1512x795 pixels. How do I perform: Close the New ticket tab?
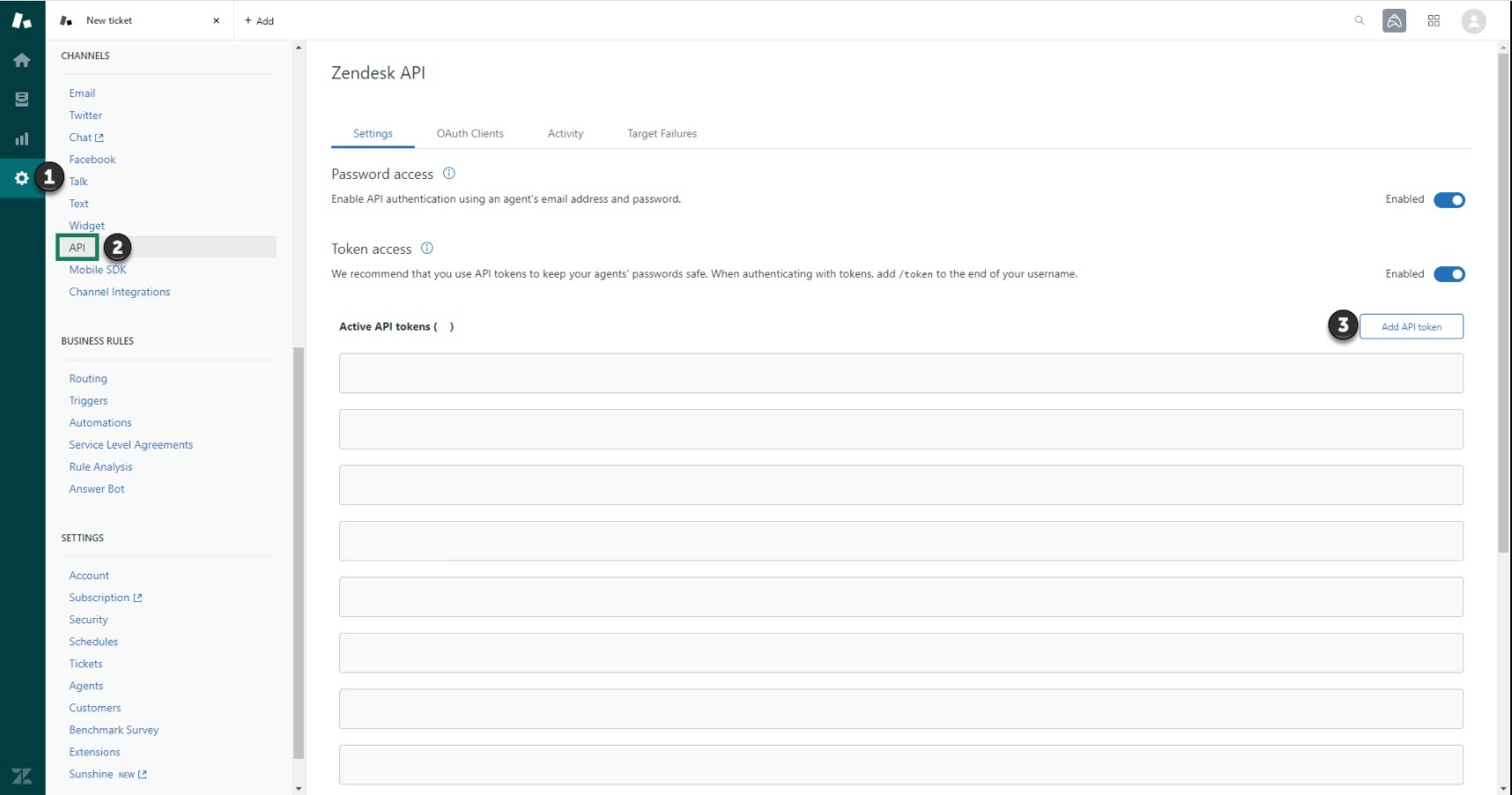point(216,20)
